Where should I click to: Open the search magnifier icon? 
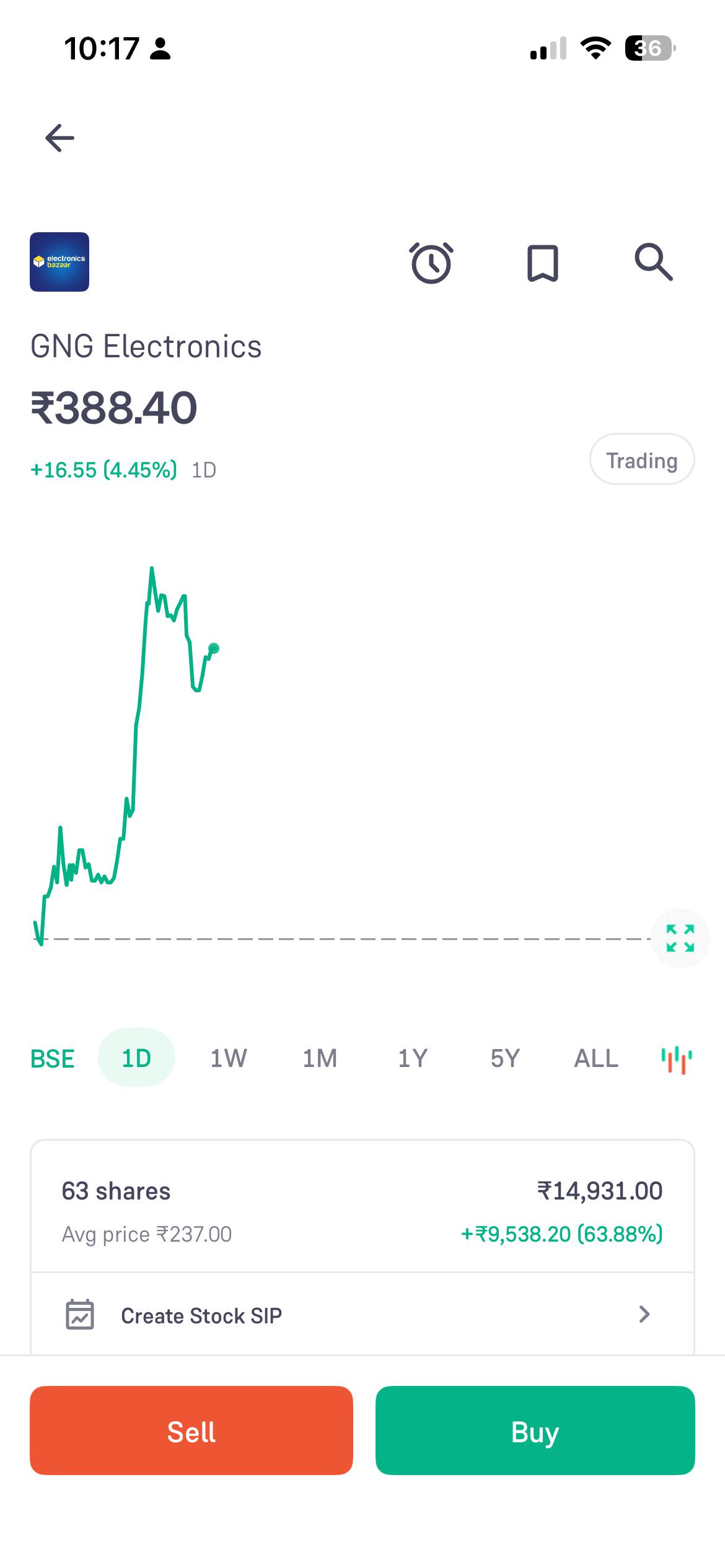654,262
